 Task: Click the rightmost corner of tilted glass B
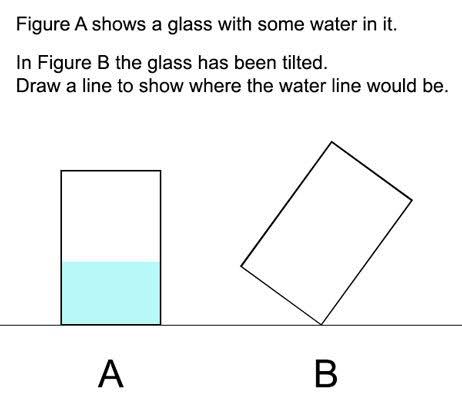click(412, 200)
